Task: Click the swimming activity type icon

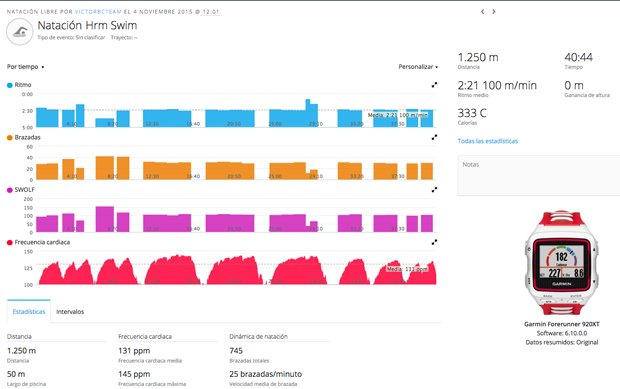Action: pos(19,32)
